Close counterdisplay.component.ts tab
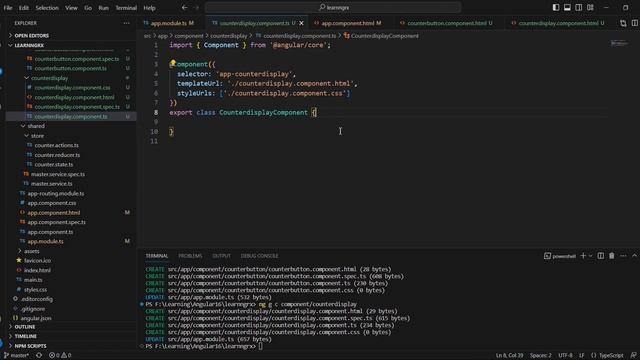Screen dimensions: 640x360 [x=301, y=23]
